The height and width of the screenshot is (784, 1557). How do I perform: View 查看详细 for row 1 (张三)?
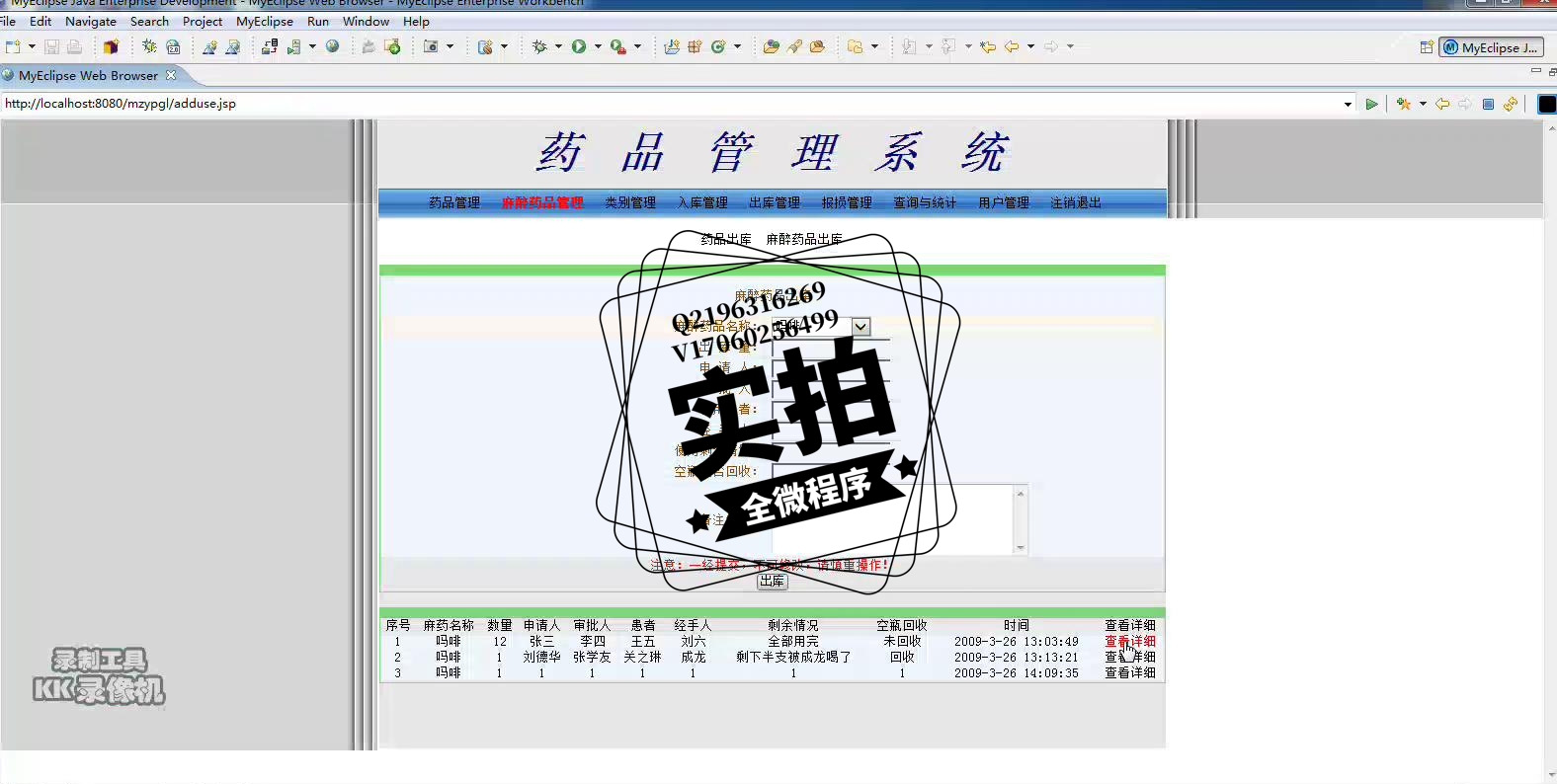1130,641
